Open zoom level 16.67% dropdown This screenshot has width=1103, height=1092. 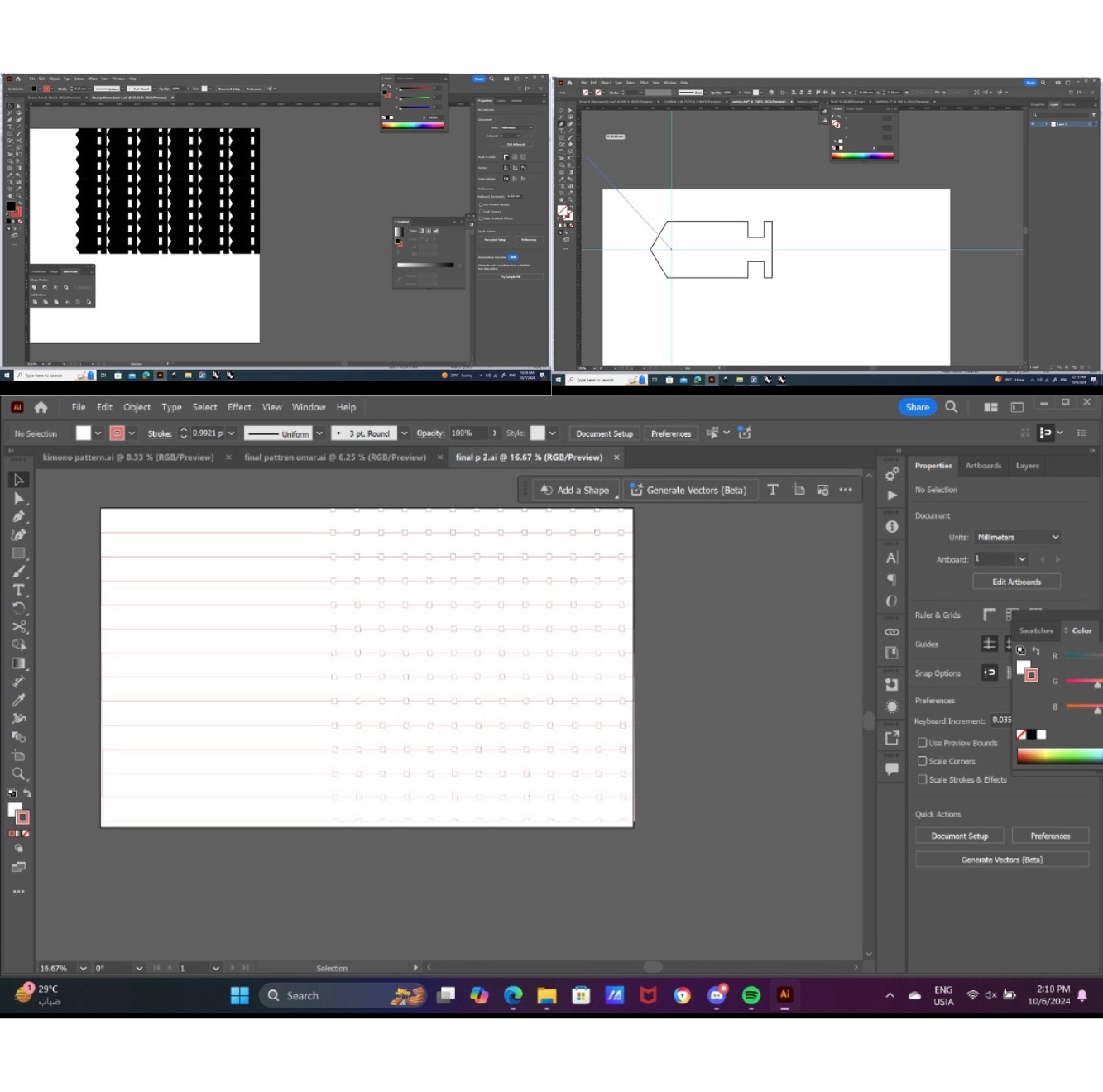tap(83, 968)
